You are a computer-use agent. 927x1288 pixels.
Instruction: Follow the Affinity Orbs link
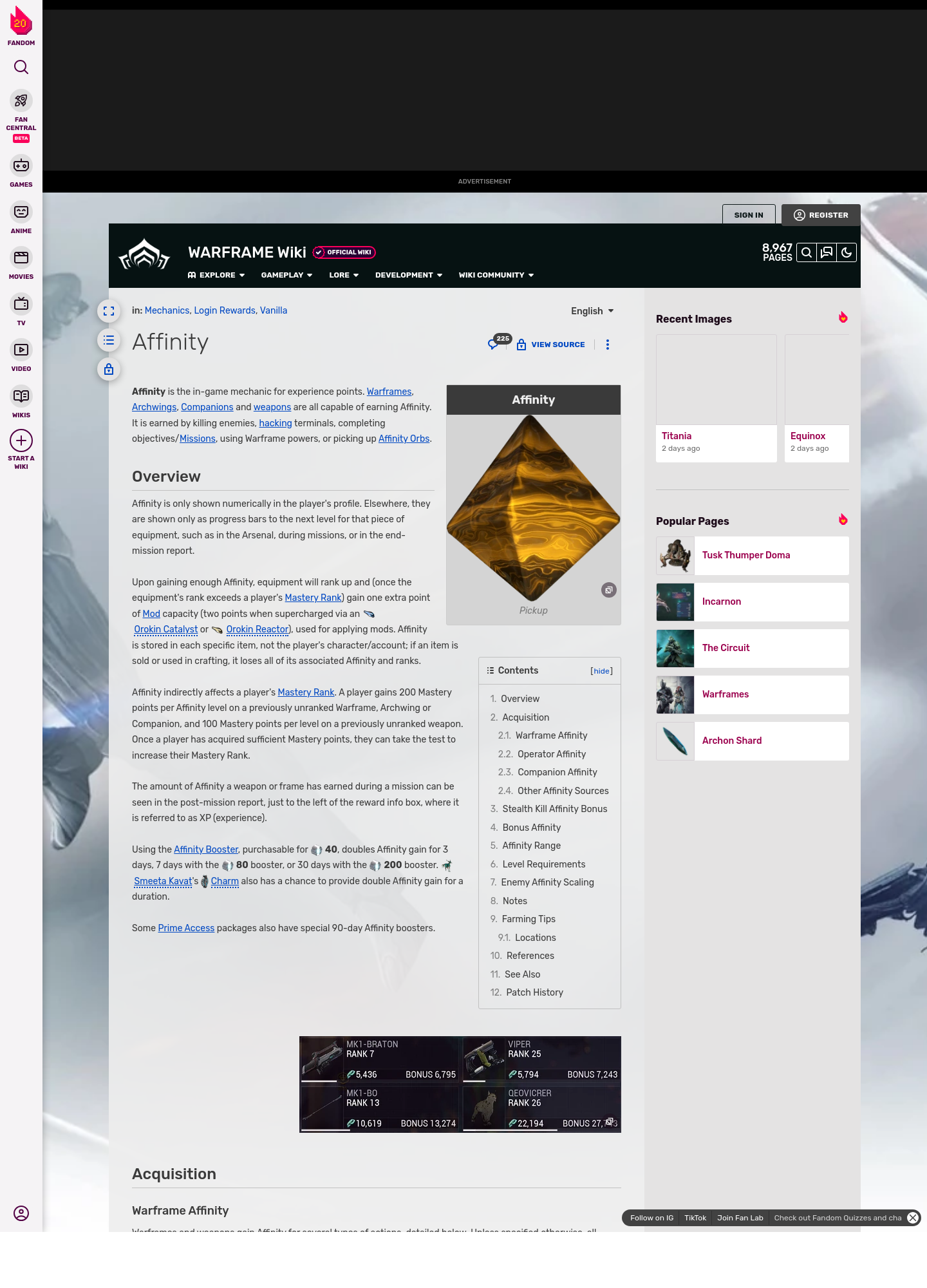(x=404, y=439)
